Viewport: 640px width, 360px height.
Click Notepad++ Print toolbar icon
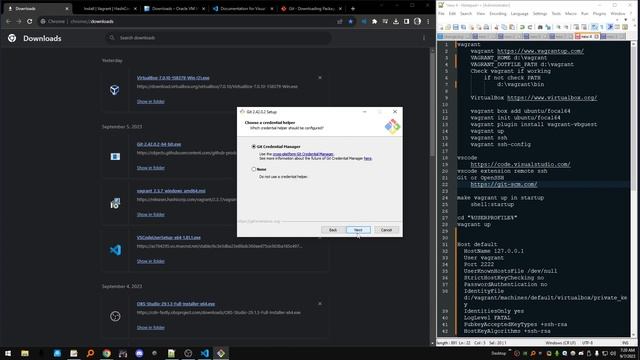486,27
